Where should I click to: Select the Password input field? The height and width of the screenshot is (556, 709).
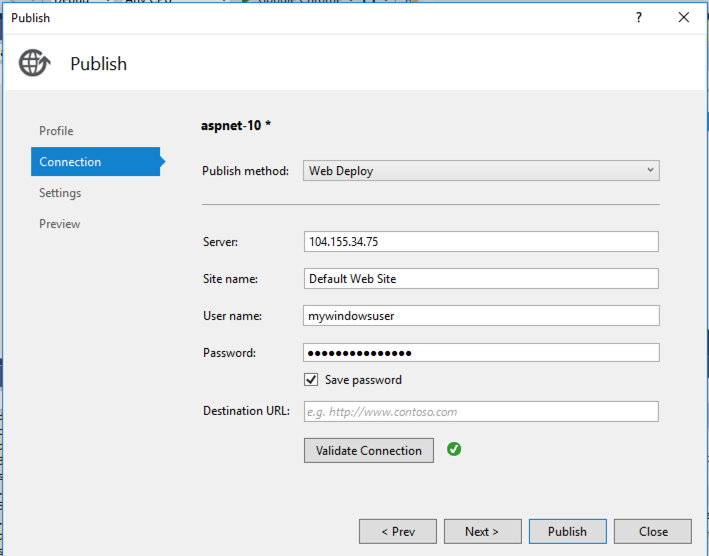tap(481, 353)
